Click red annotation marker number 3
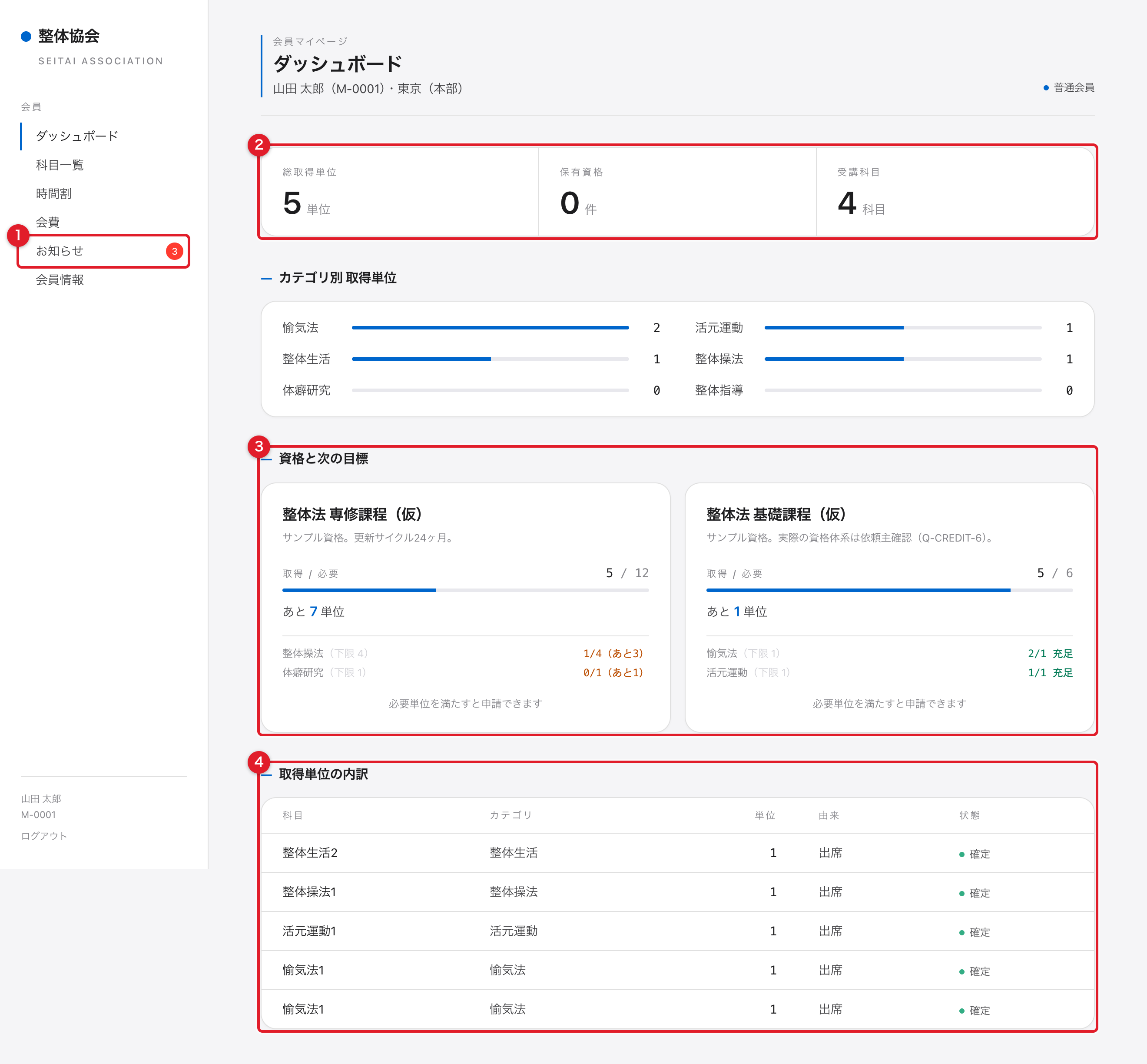Viewport: 1147px width, 1064px height. tap(259, 446)
